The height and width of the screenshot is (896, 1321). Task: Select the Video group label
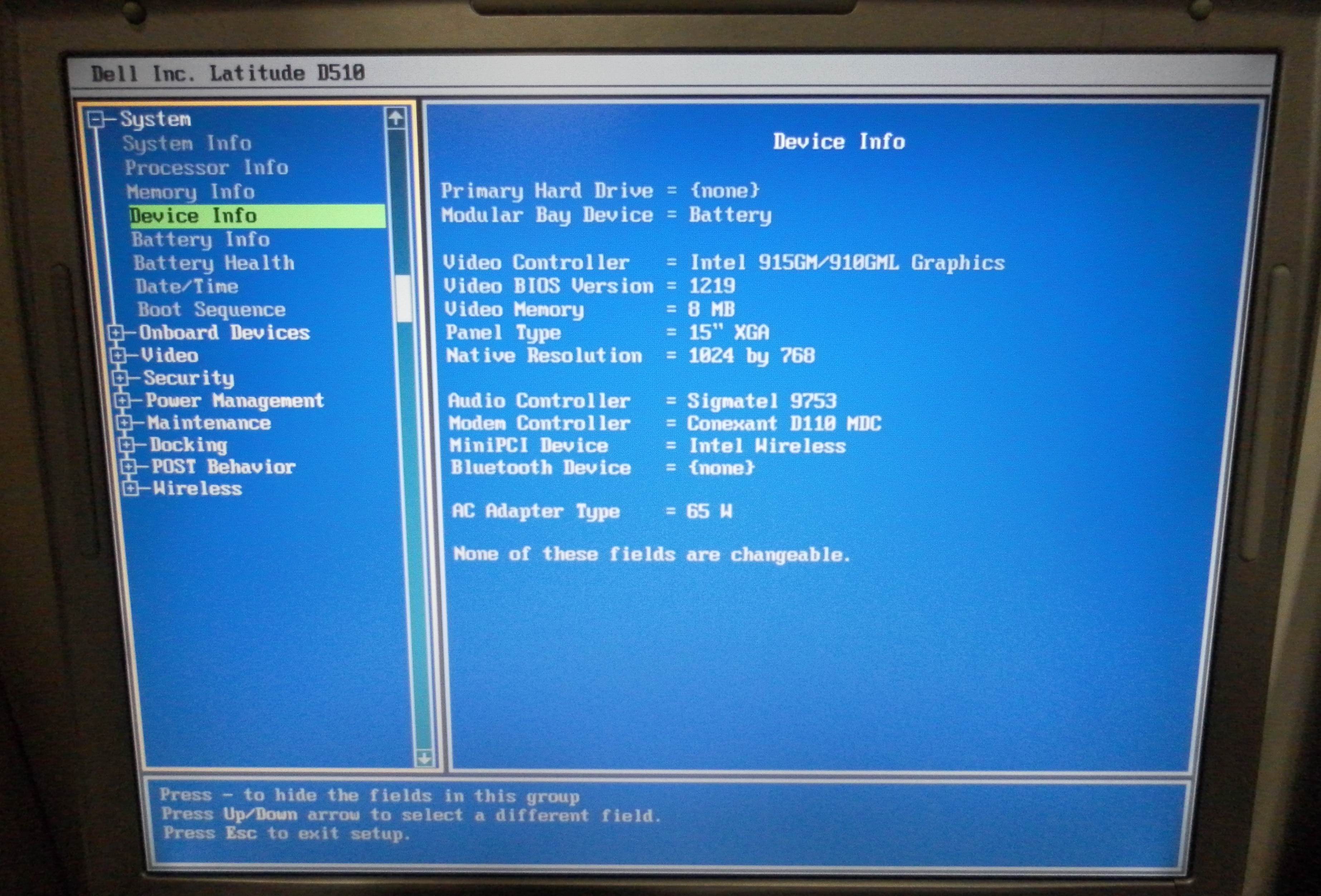(x=169, y=355)
